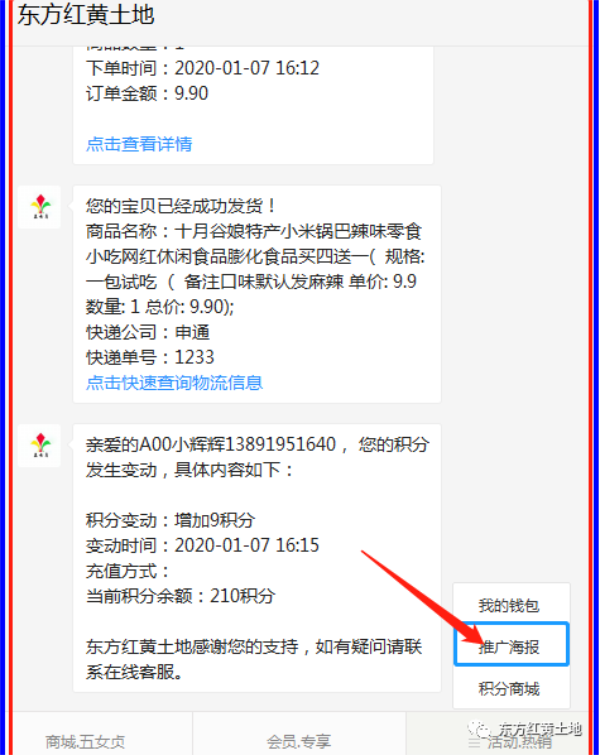The image size is (600, 755).
Task: Click phone number 13891951640 in message
Action: (280, 444)
